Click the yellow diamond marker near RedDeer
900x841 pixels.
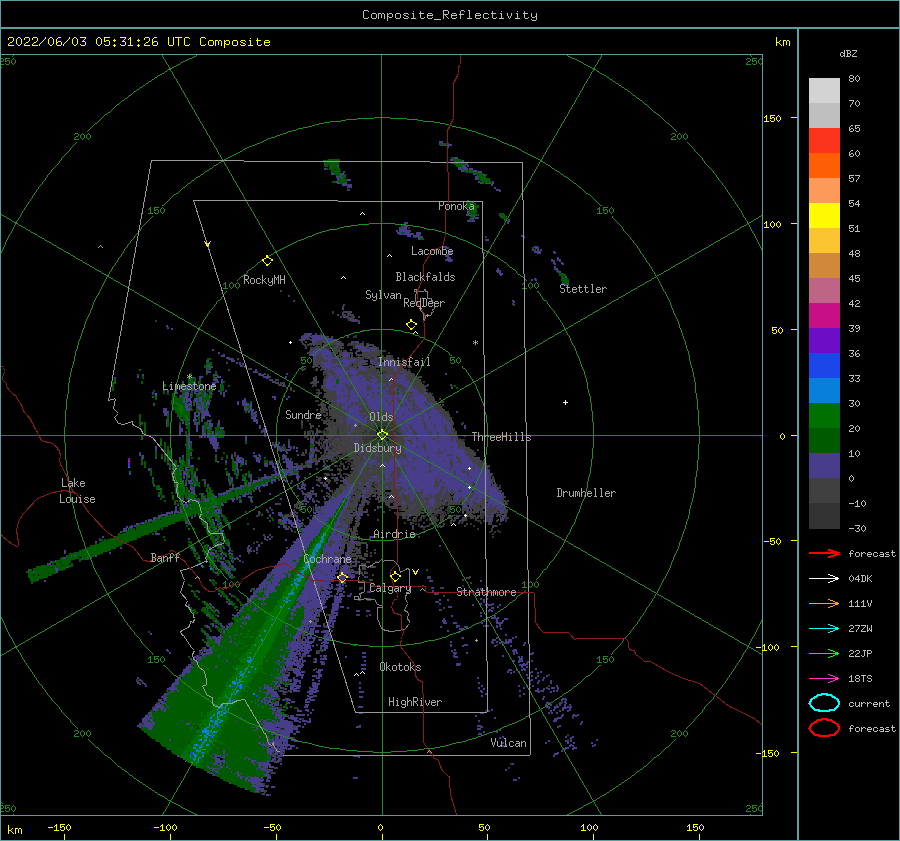click(411, 324)
